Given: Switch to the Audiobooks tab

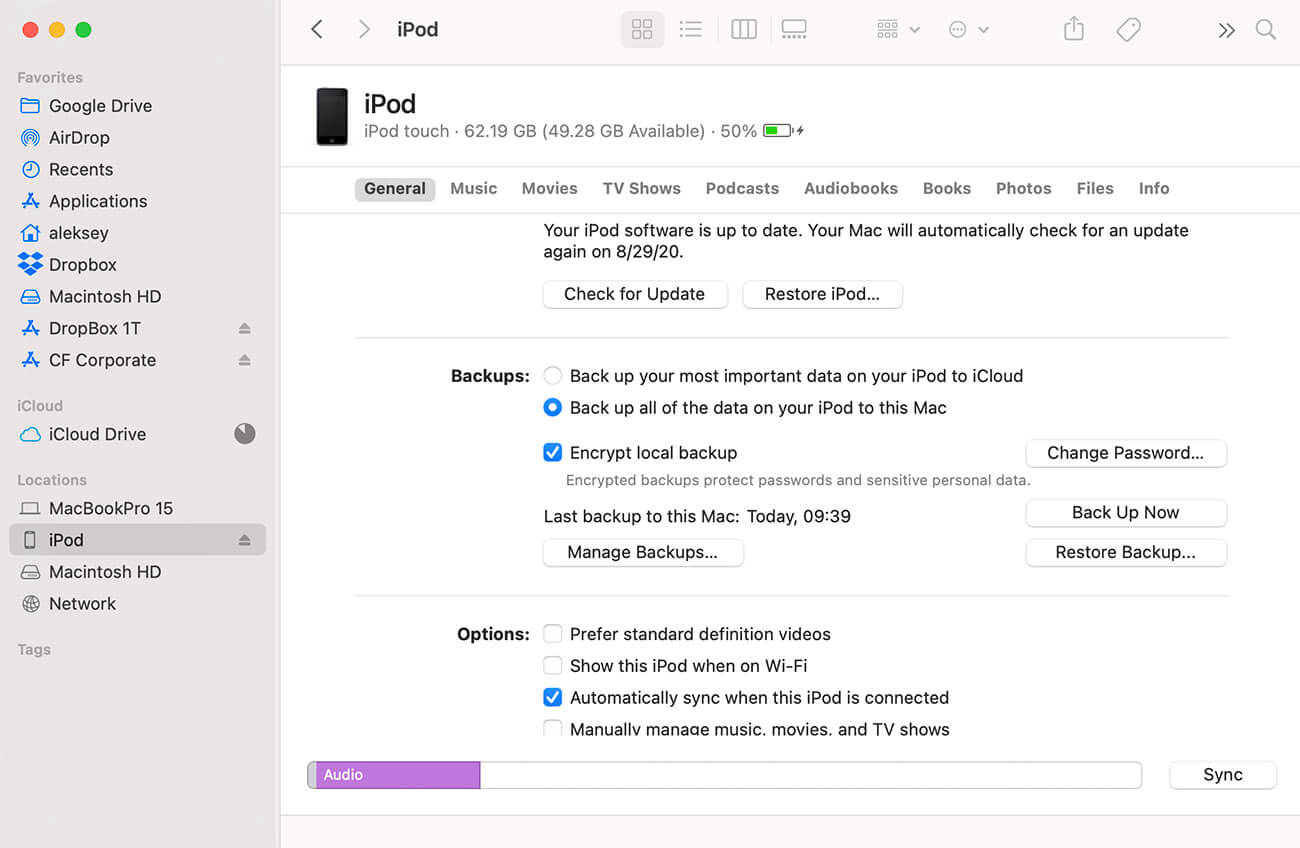Looking at the screenshot, I should click(851, 189).
